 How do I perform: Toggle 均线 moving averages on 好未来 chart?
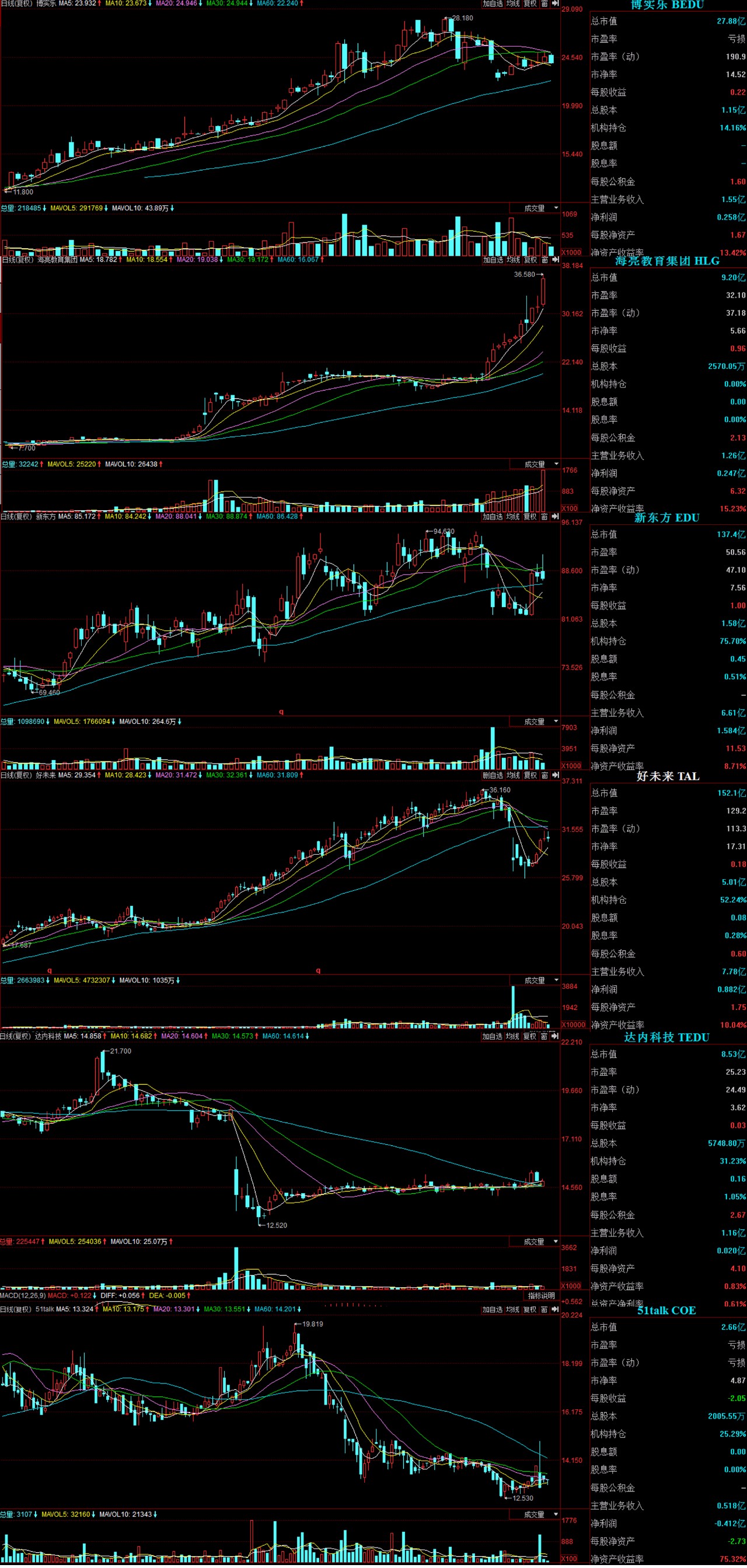point(513,775)
